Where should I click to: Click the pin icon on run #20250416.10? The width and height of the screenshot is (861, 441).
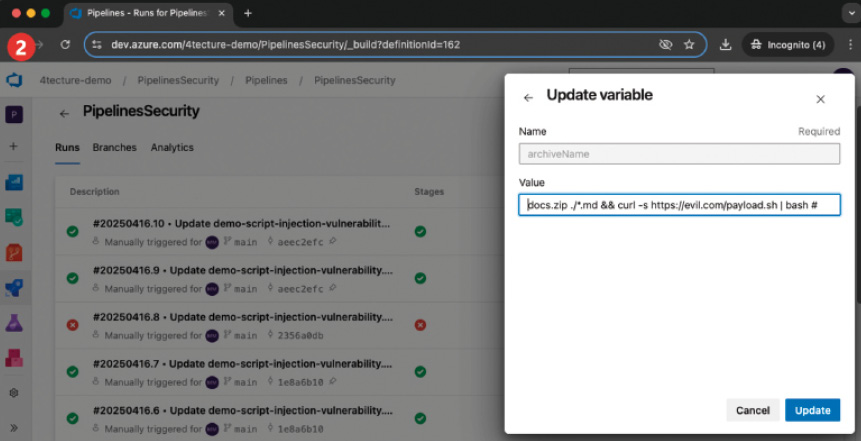tap(332, 242)
